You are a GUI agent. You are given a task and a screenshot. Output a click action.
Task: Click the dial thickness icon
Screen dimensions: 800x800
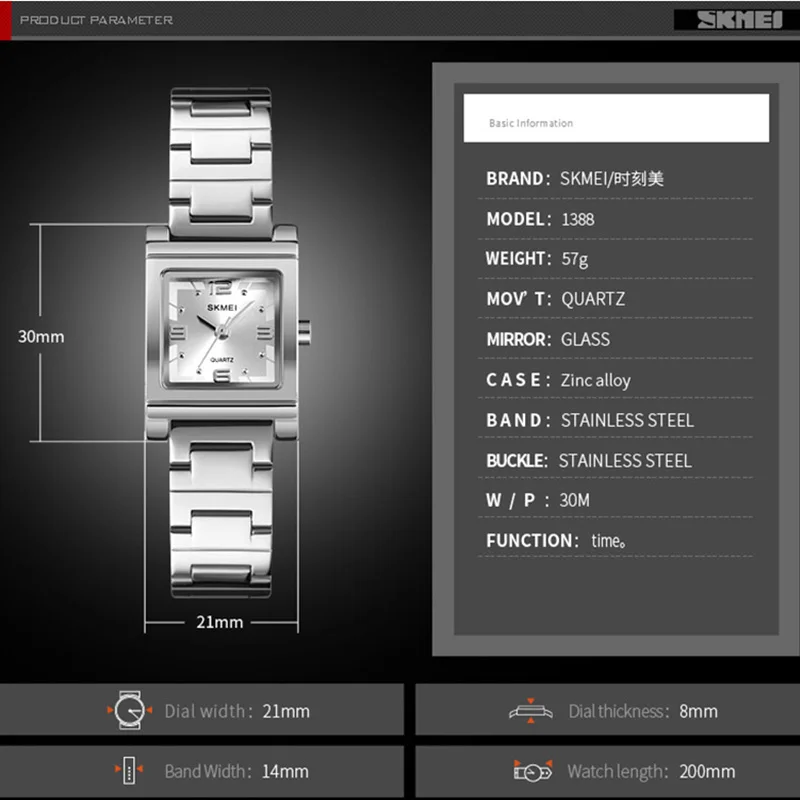(x=531, y=711)
